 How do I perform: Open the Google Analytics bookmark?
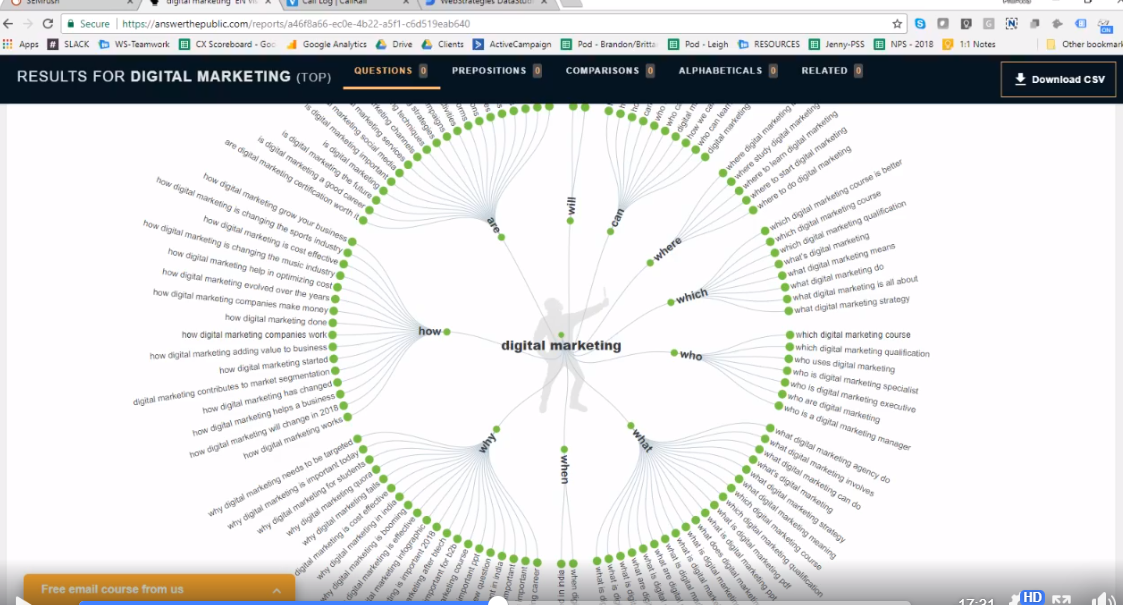(327, 44)
